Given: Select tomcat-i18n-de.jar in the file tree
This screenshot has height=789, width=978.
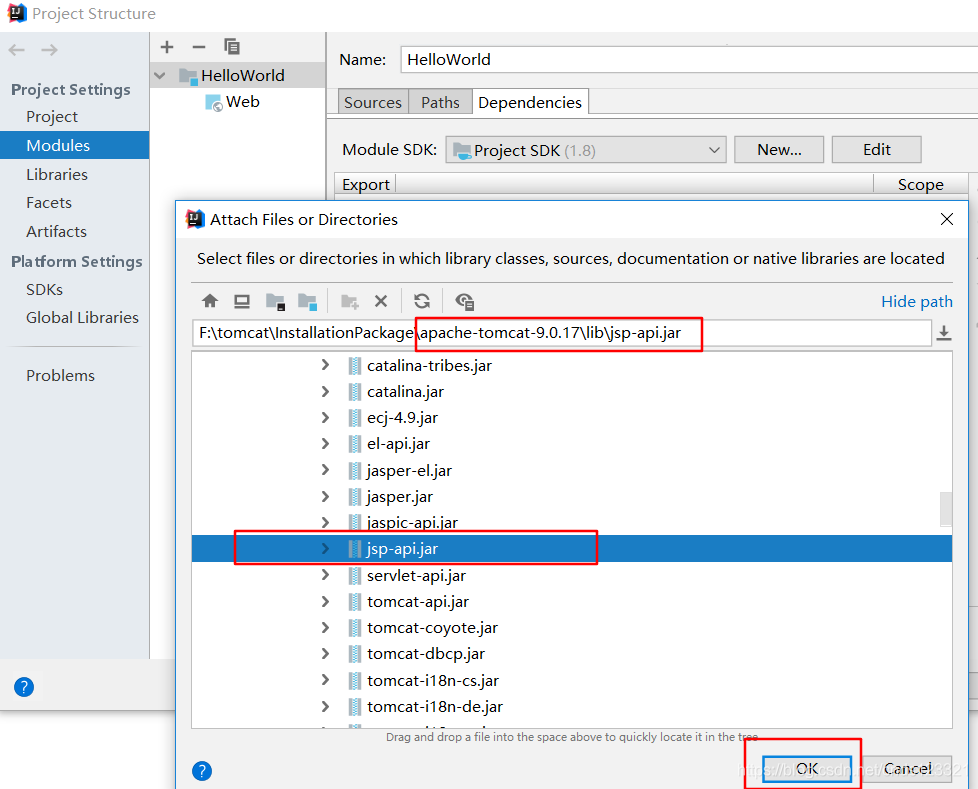Looking at the screenshot, I should pyautogui.click(x=435, y=707).
